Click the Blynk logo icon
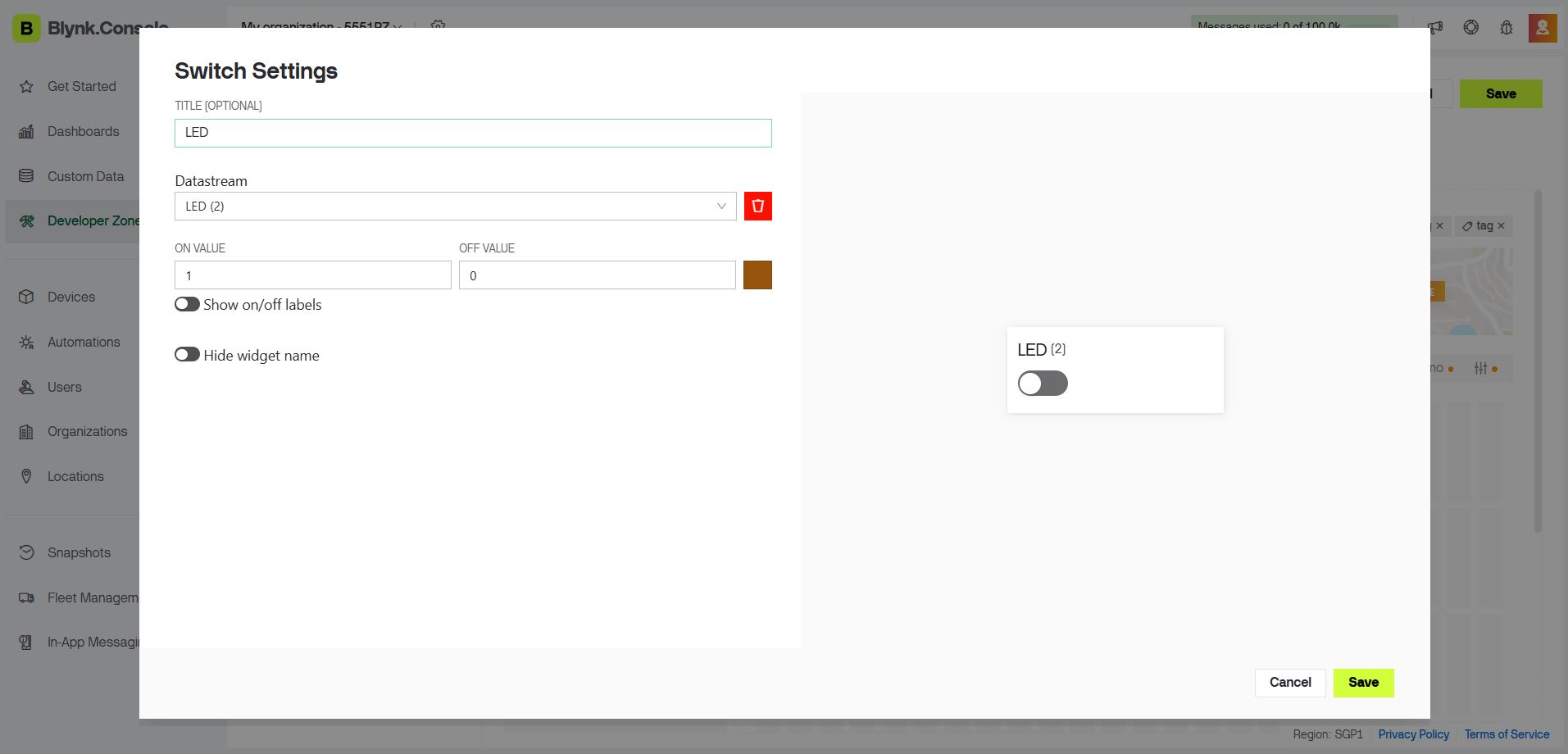This screenshot has width=1568, height=754. [26, 29]
